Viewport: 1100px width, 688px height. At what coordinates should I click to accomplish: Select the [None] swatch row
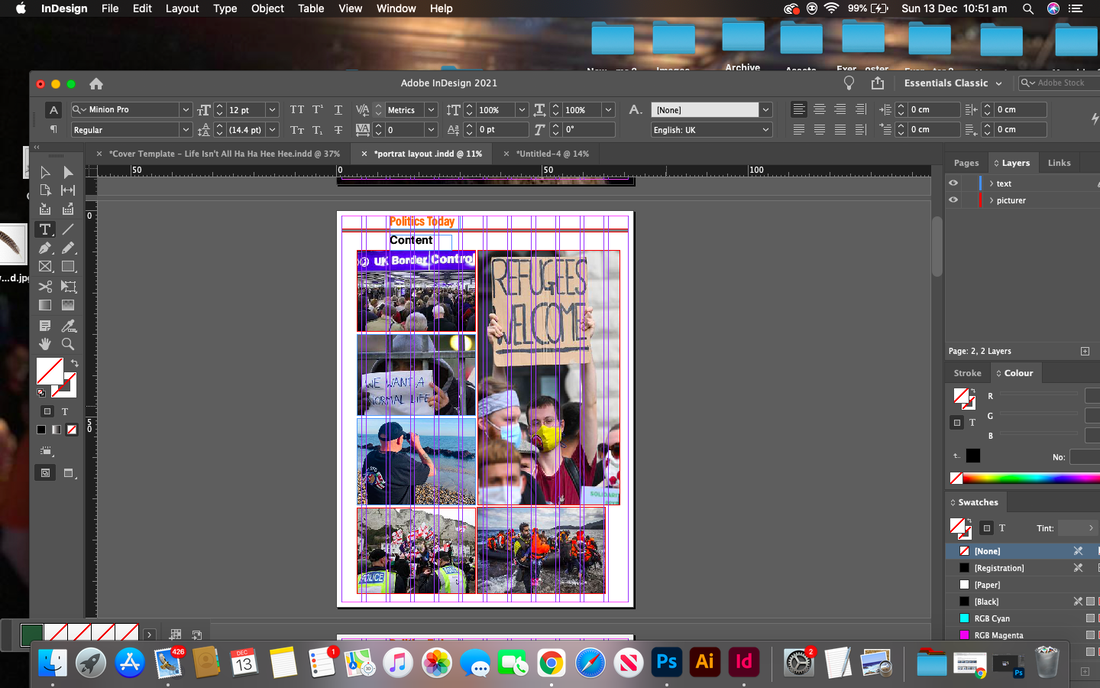(1022, 551)
